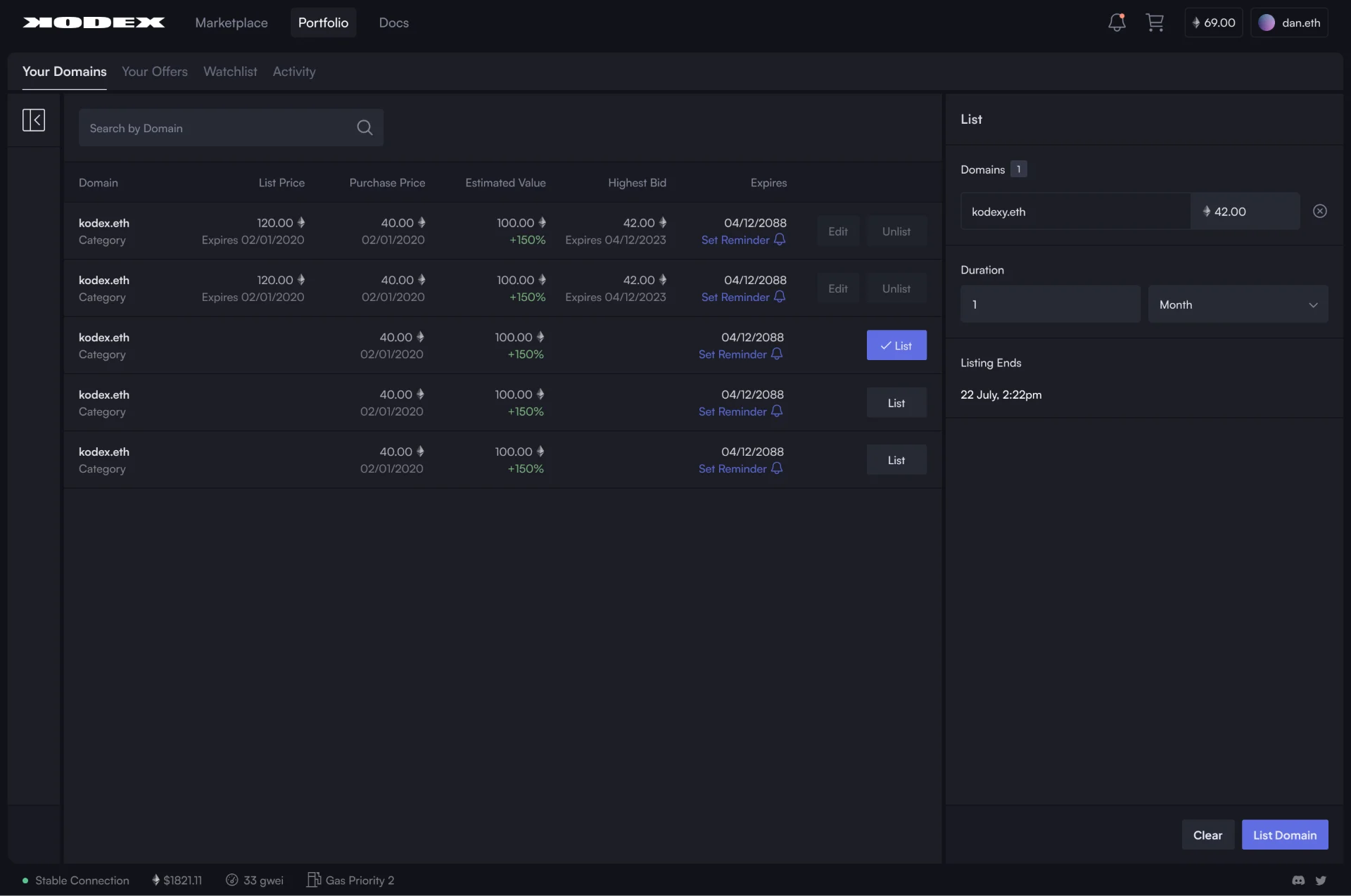Switch to the Watchlist tab
The width and height of the screenshot is (1351, 896).
pos(230,72)
